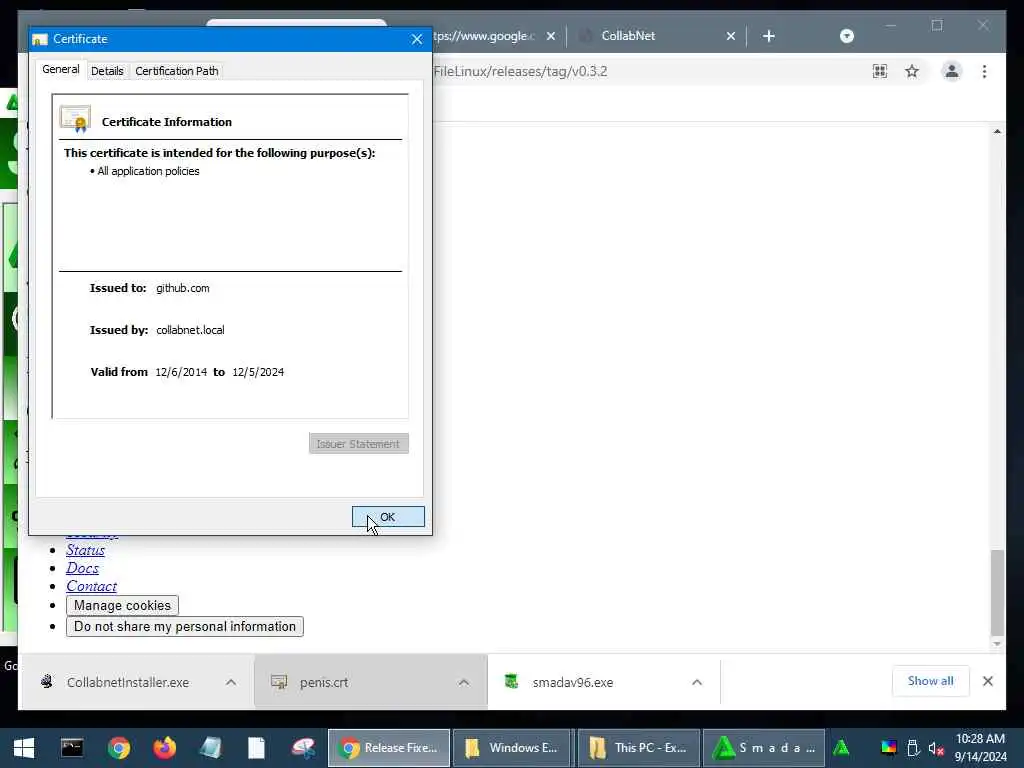The width and height of the screenshot is (1024, 768).
Task: Expand options for smadav96.exe download
Action: pos(697,682)
